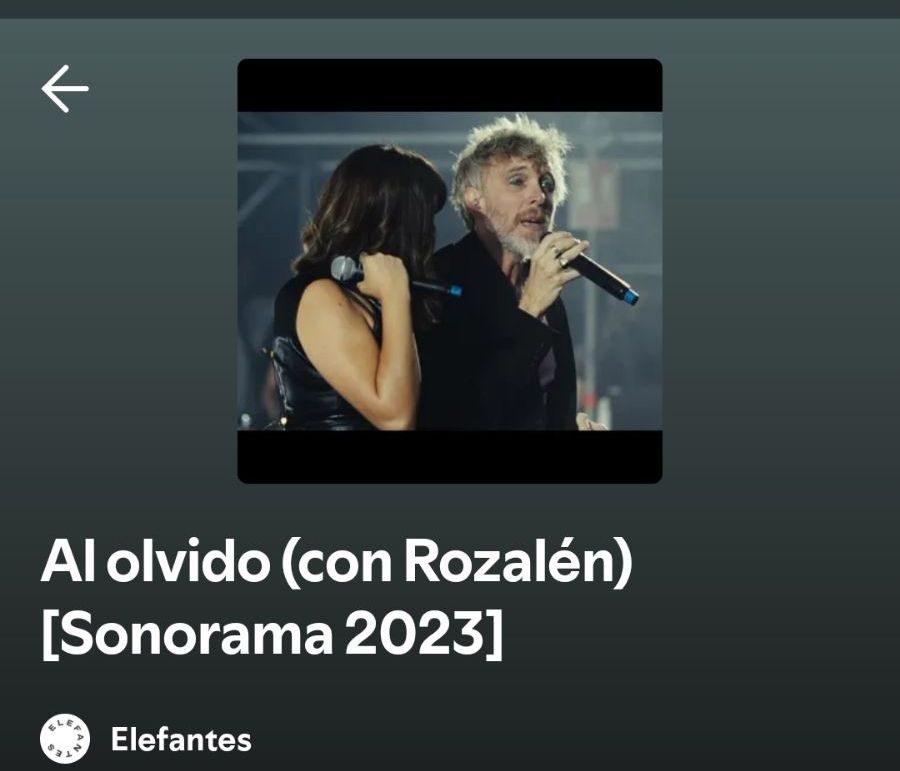
Task: Go back using the left arrow
Action: (65, 88)
